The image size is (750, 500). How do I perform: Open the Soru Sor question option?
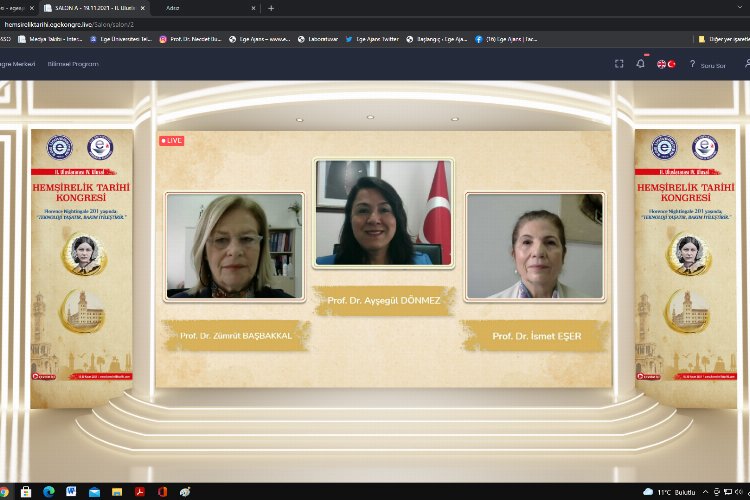[707, 65]
